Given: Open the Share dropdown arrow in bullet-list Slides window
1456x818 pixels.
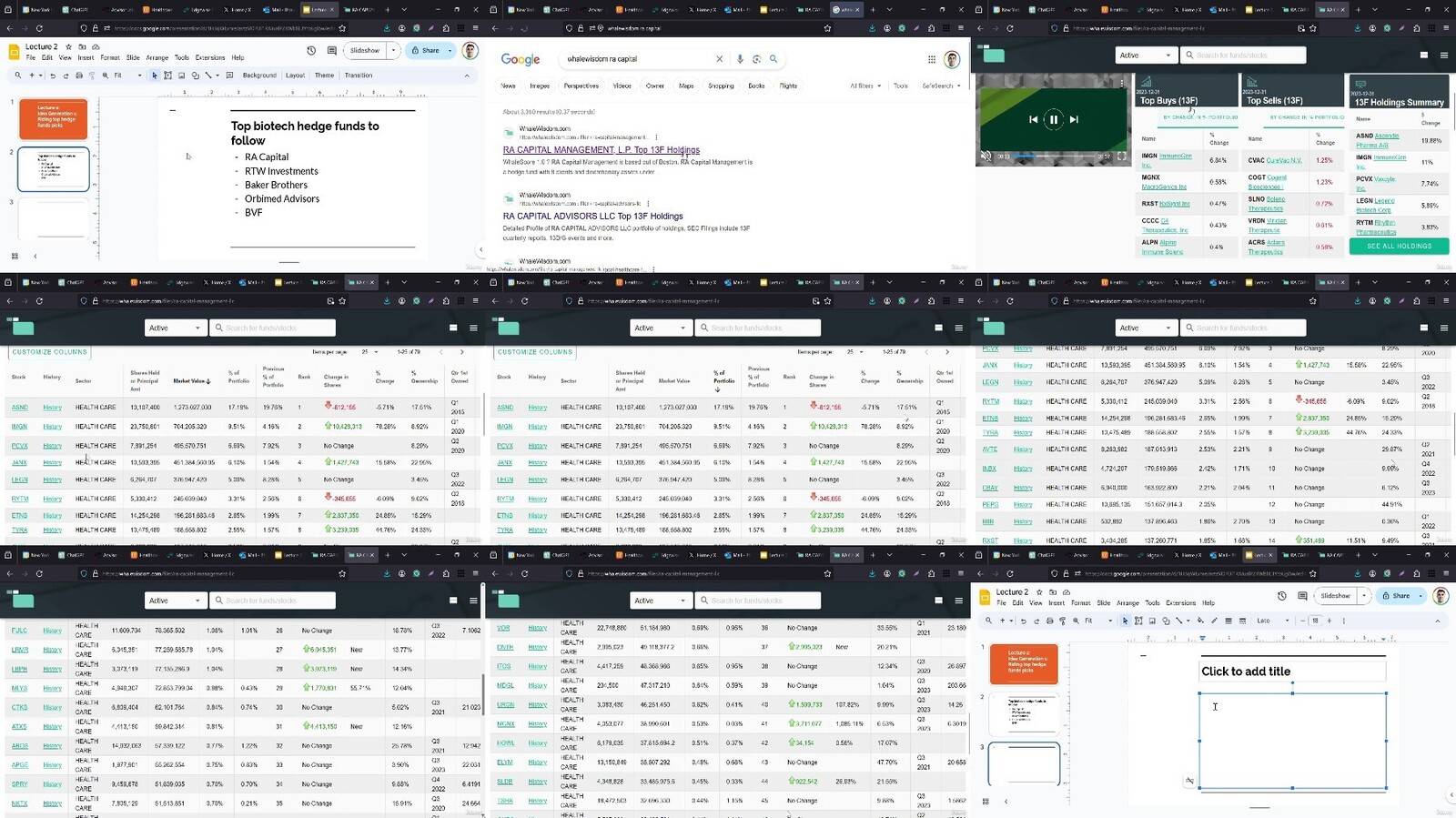Looking at the screenshot, I should coord(450,51).
